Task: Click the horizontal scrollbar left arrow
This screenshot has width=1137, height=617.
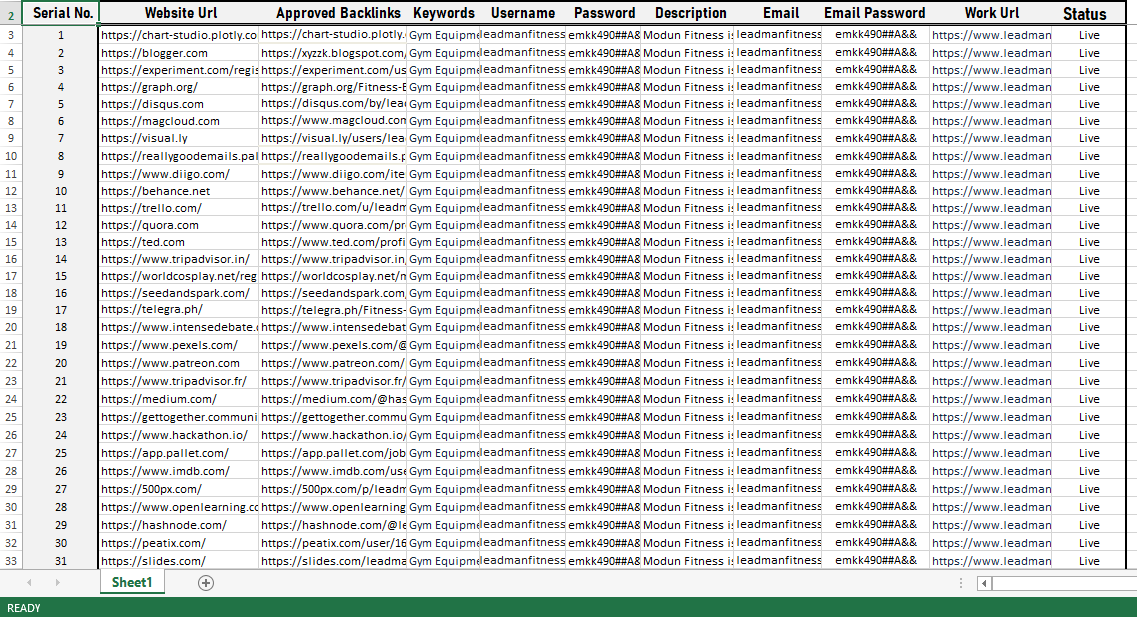Action: point(985,584)
